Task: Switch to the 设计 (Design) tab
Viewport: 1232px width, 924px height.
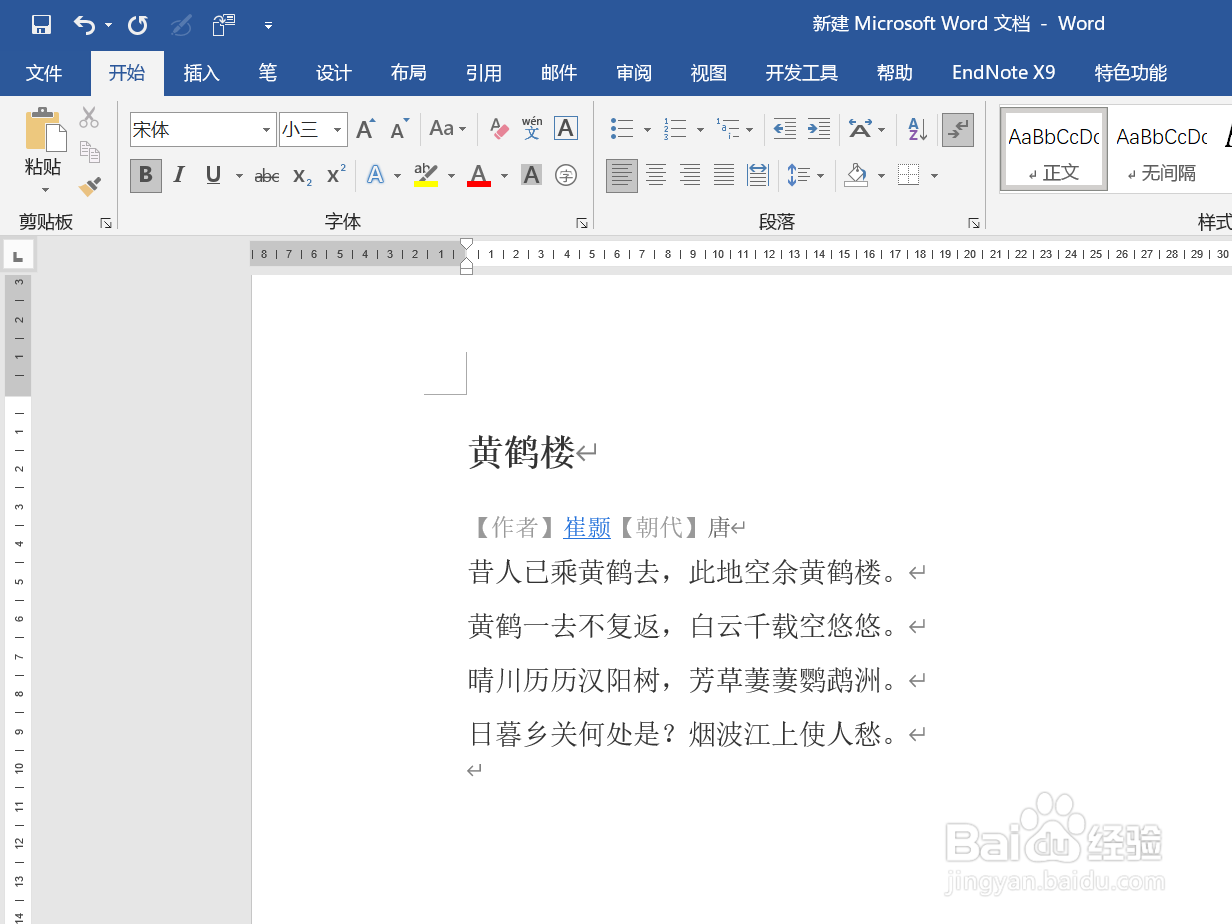Action: [x=334, y=73]
